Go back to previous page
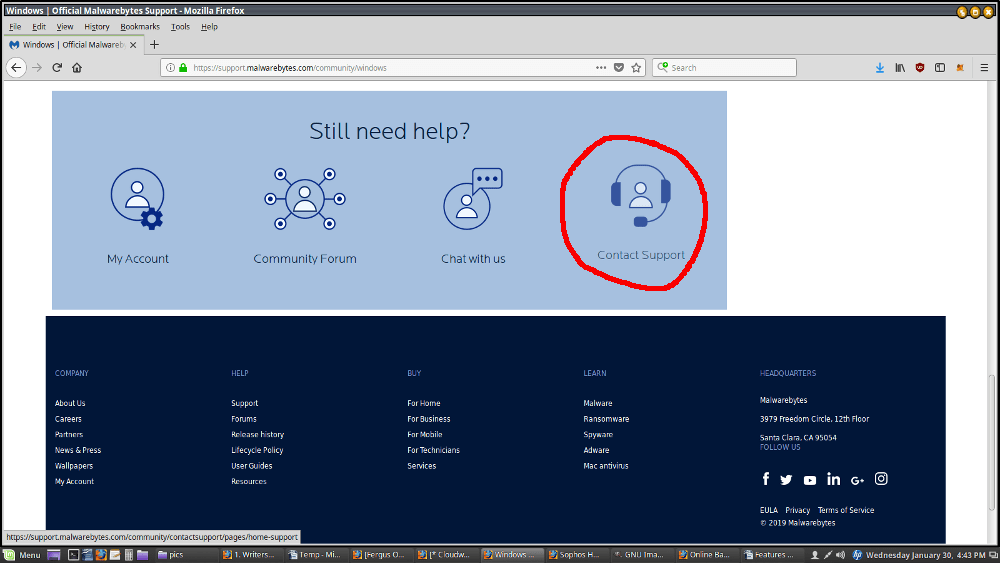Viewport: 1000px width, 563px height. pyautogui.click(x=16, y=68)
